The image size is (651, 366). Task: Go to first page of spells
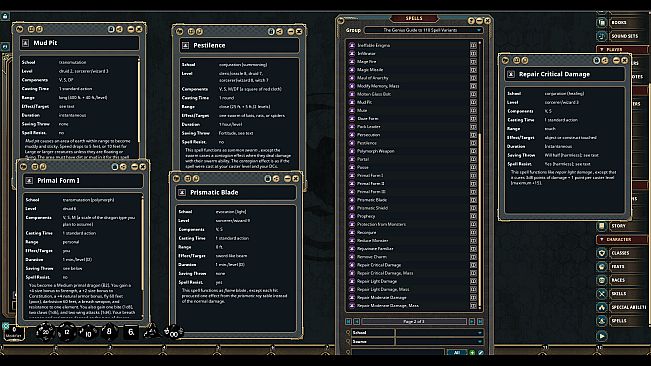348,322
